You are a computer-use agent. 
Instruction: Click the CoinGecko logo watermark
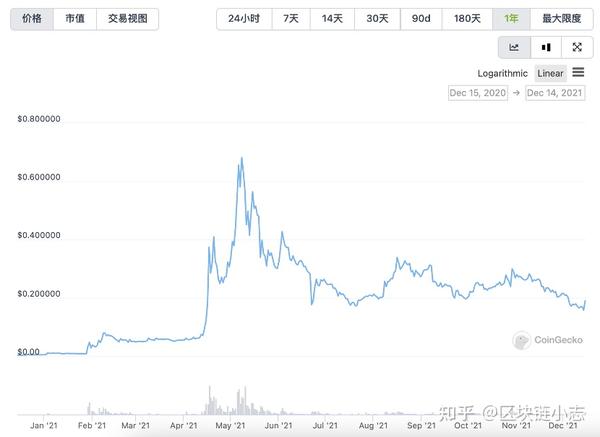click(x=548, y=340)
